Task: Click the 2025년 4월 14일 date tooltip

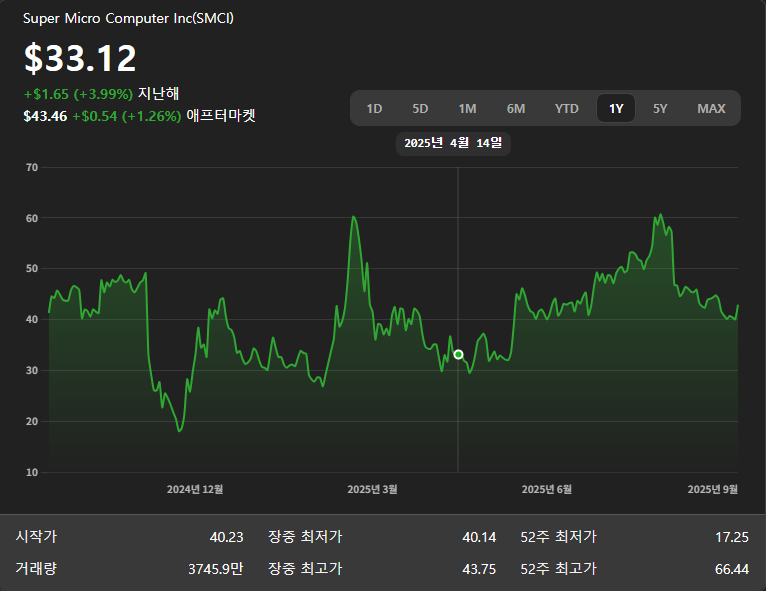Action: point(453,144)
